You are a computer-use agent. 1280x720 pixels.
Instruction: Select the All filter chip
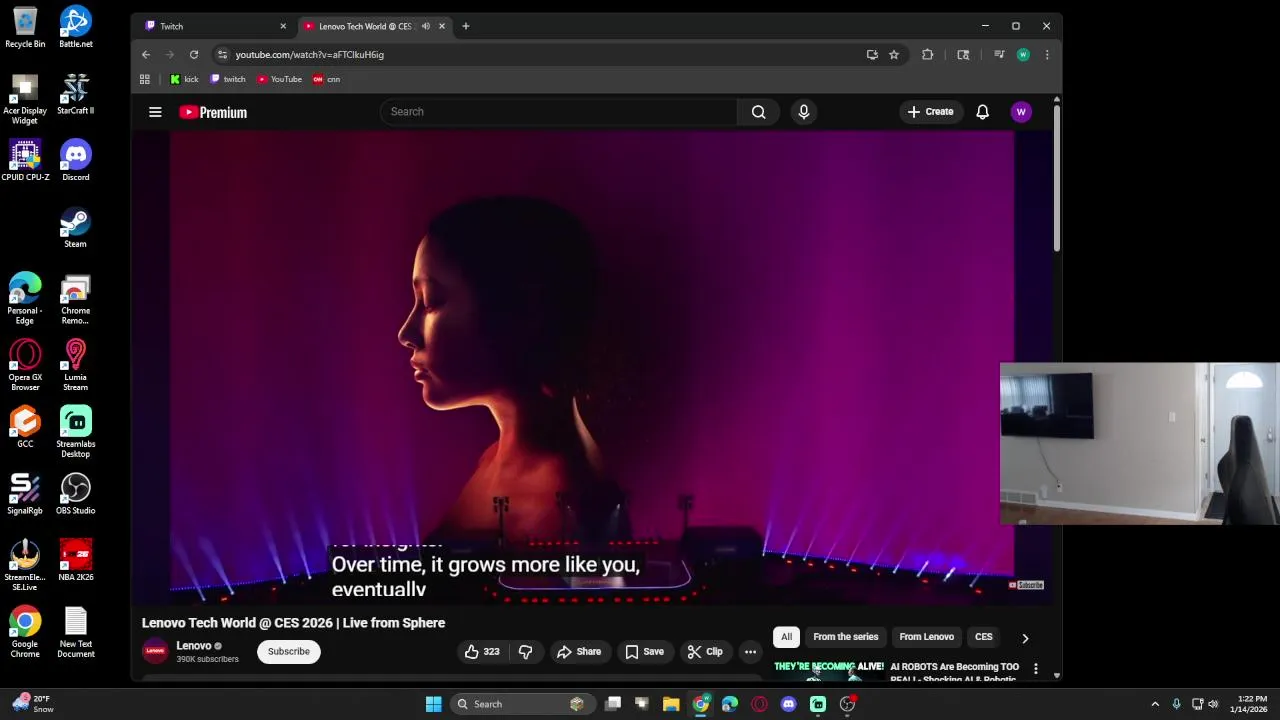pos(786,637)
